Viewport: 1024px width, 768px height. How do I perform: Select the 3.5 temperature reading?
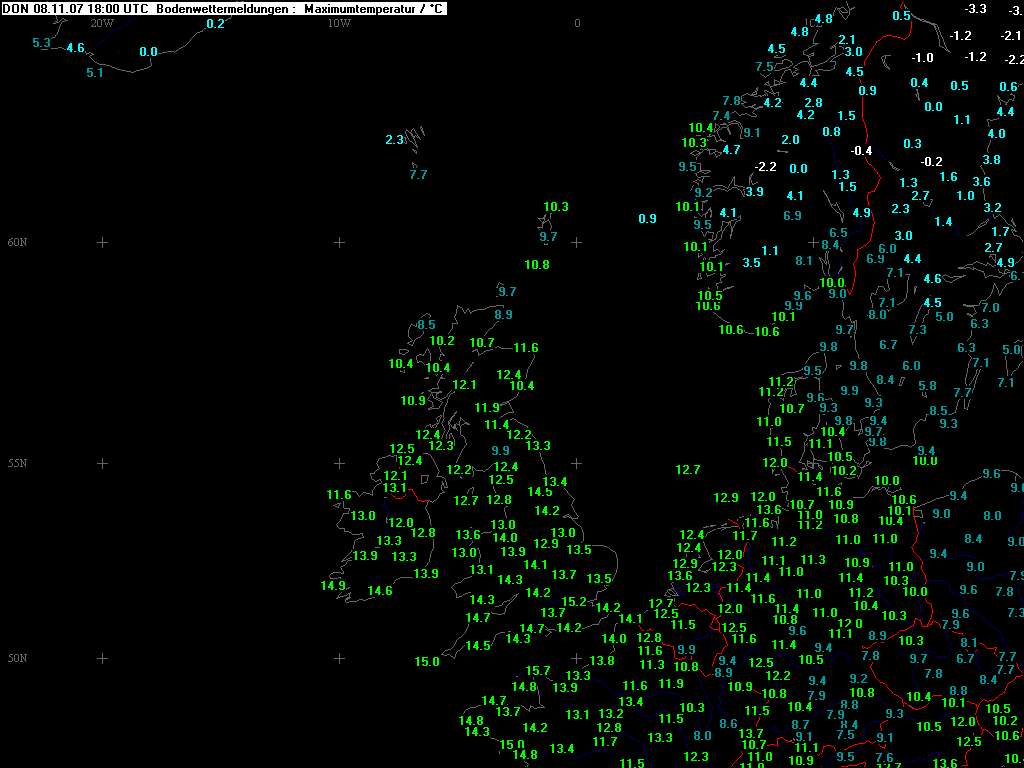(x=752, y=263)
